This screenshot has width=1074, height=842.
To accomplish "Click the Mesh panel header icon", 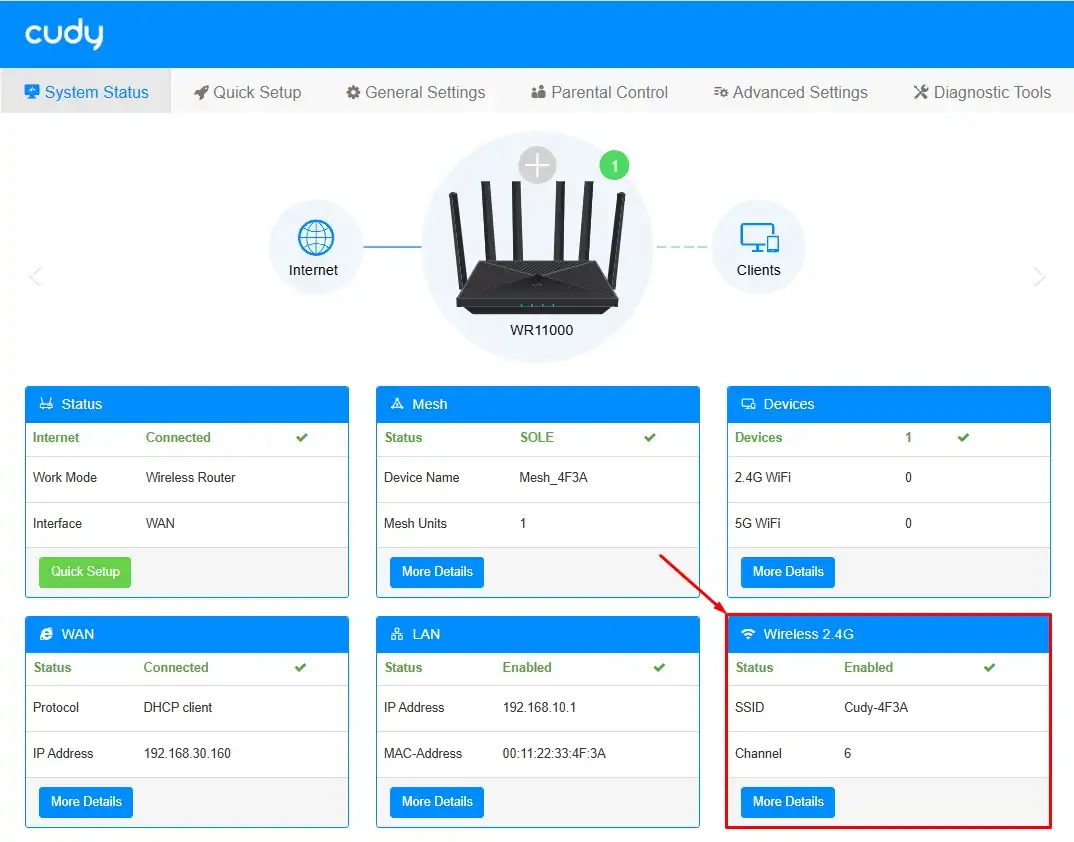I will tap(397, 404).
